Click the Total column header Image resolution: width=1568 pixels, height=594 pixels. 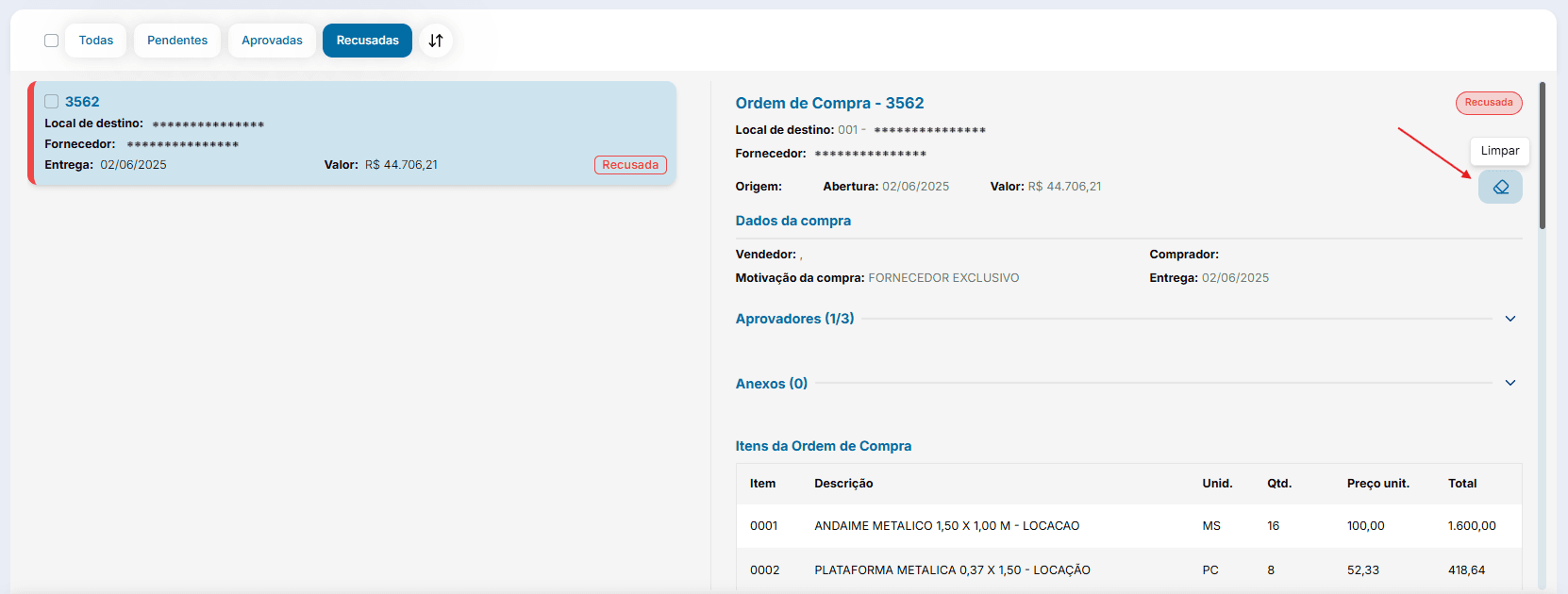(x=1462, y=484)
